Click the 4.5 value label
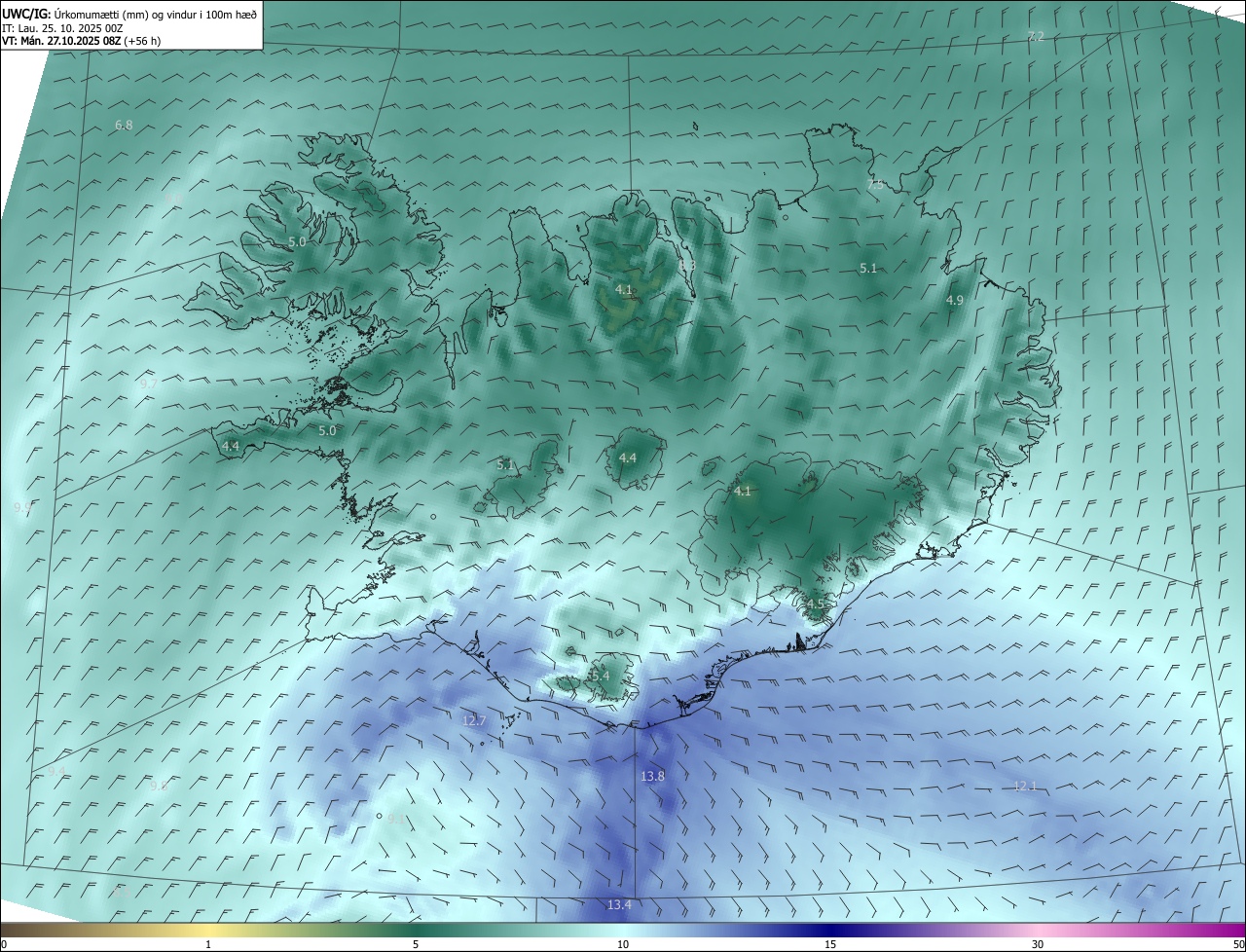This screenshot has height=952, width=1246. pyautogui.click(x=815, y=604)
